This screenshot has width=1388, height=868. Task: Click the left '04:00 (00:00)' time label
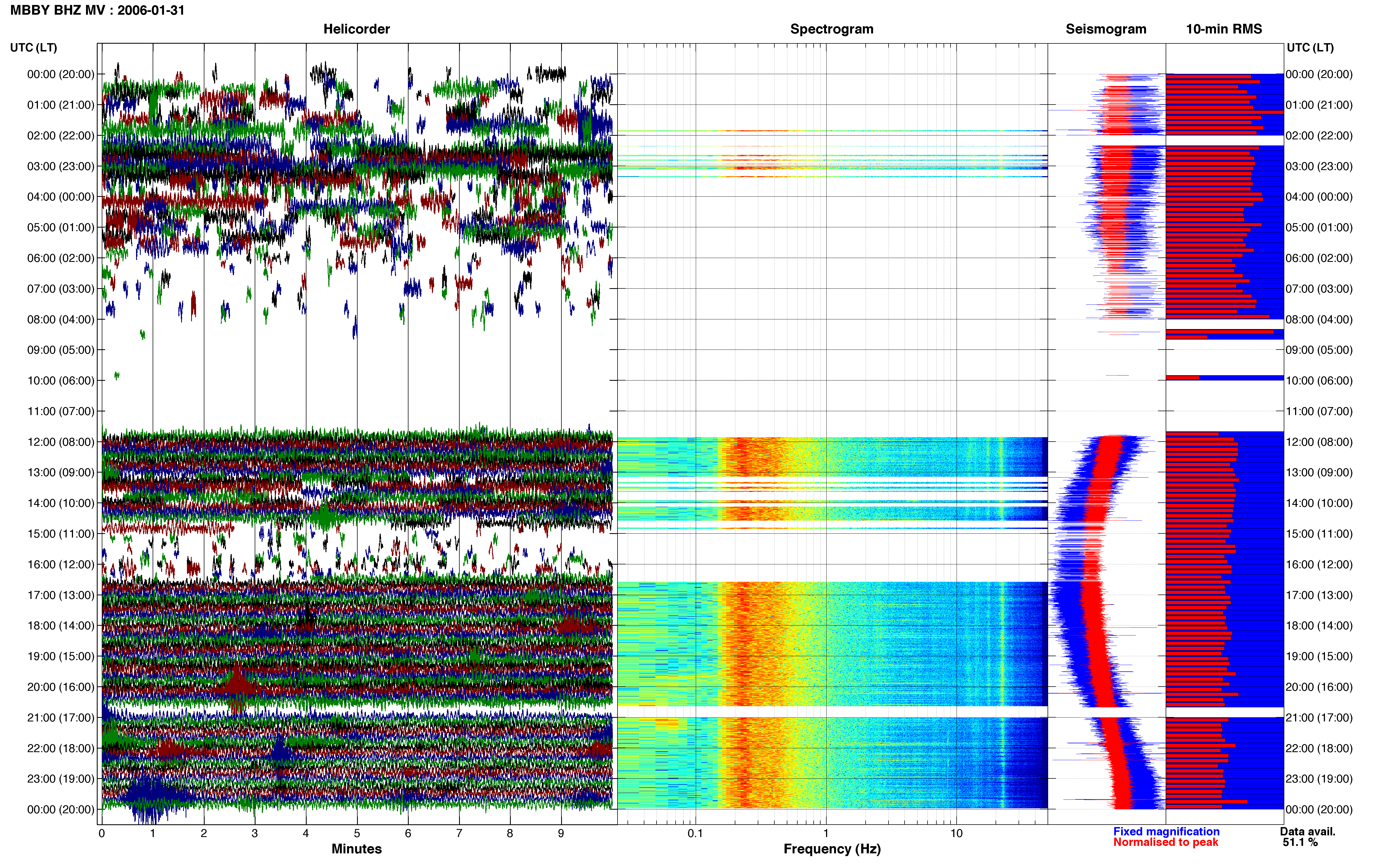pos(61,197)
